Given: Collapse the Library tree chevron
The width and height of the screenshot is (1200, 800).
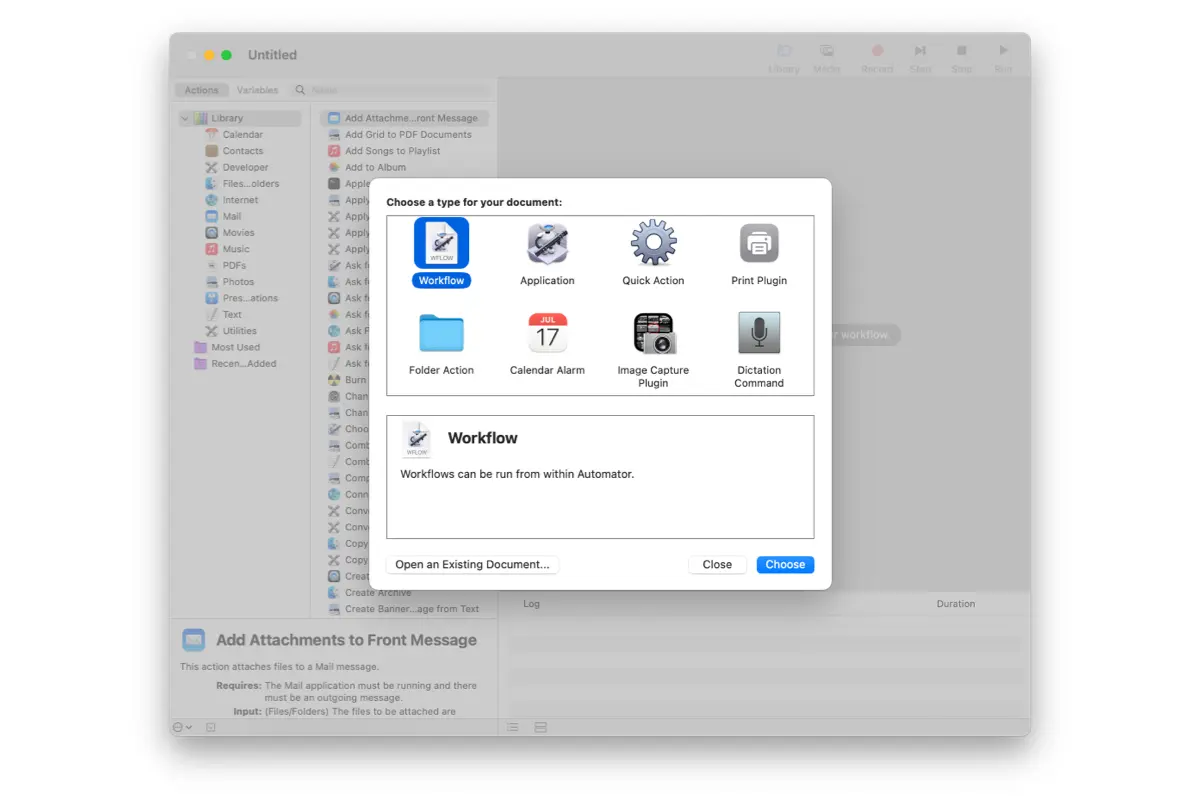Looking at the screenshot, I should pyautogui.click(x=185, y=118).
